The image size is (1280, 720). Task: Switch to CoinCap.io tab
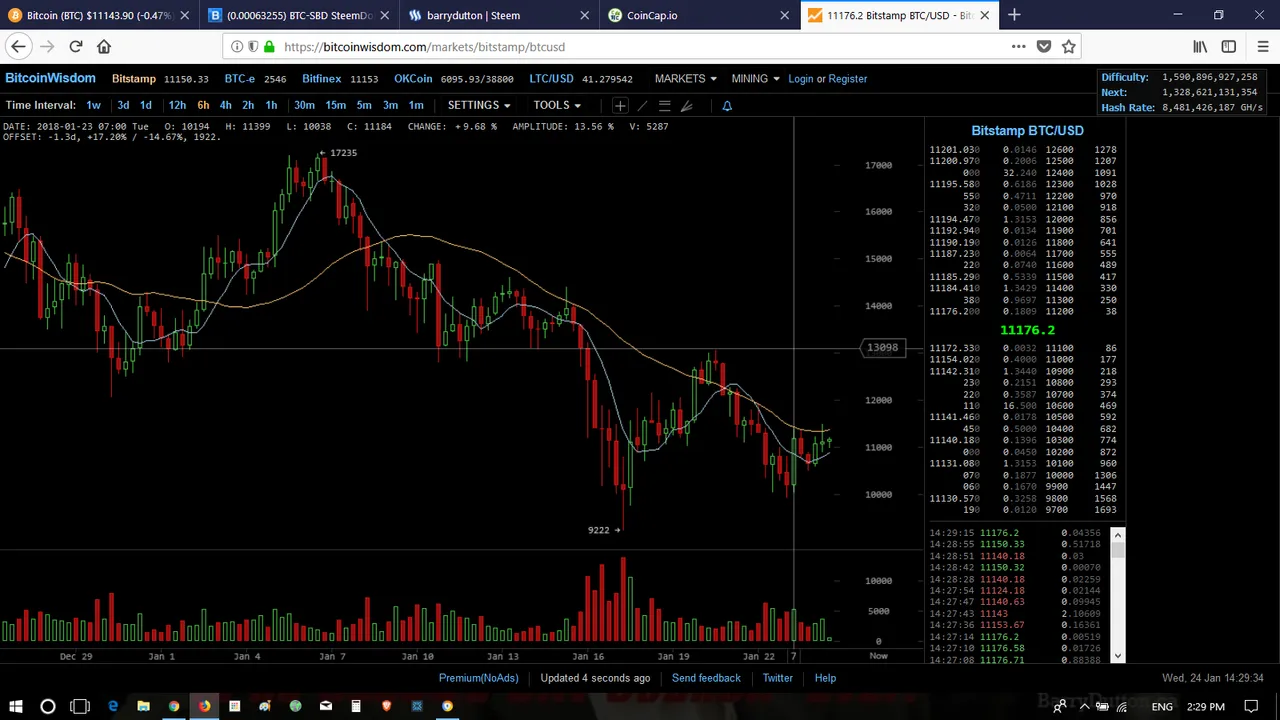click(x=699, y=15)
